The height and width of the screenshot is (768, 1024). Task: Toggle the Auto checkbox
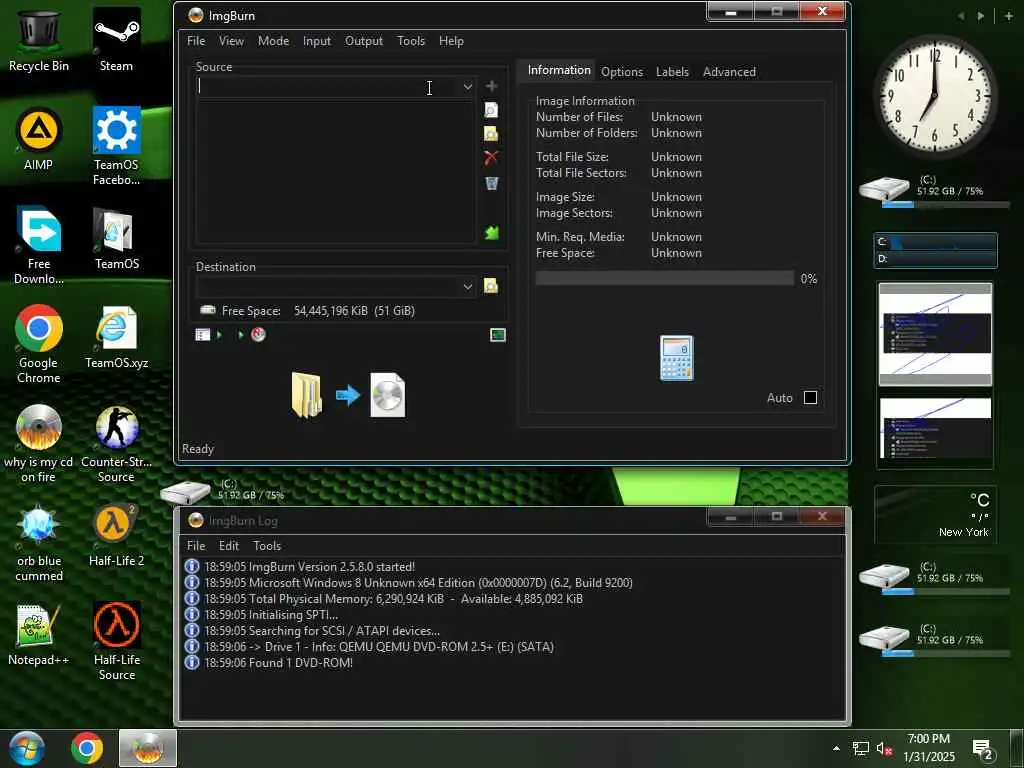(810, 398)
